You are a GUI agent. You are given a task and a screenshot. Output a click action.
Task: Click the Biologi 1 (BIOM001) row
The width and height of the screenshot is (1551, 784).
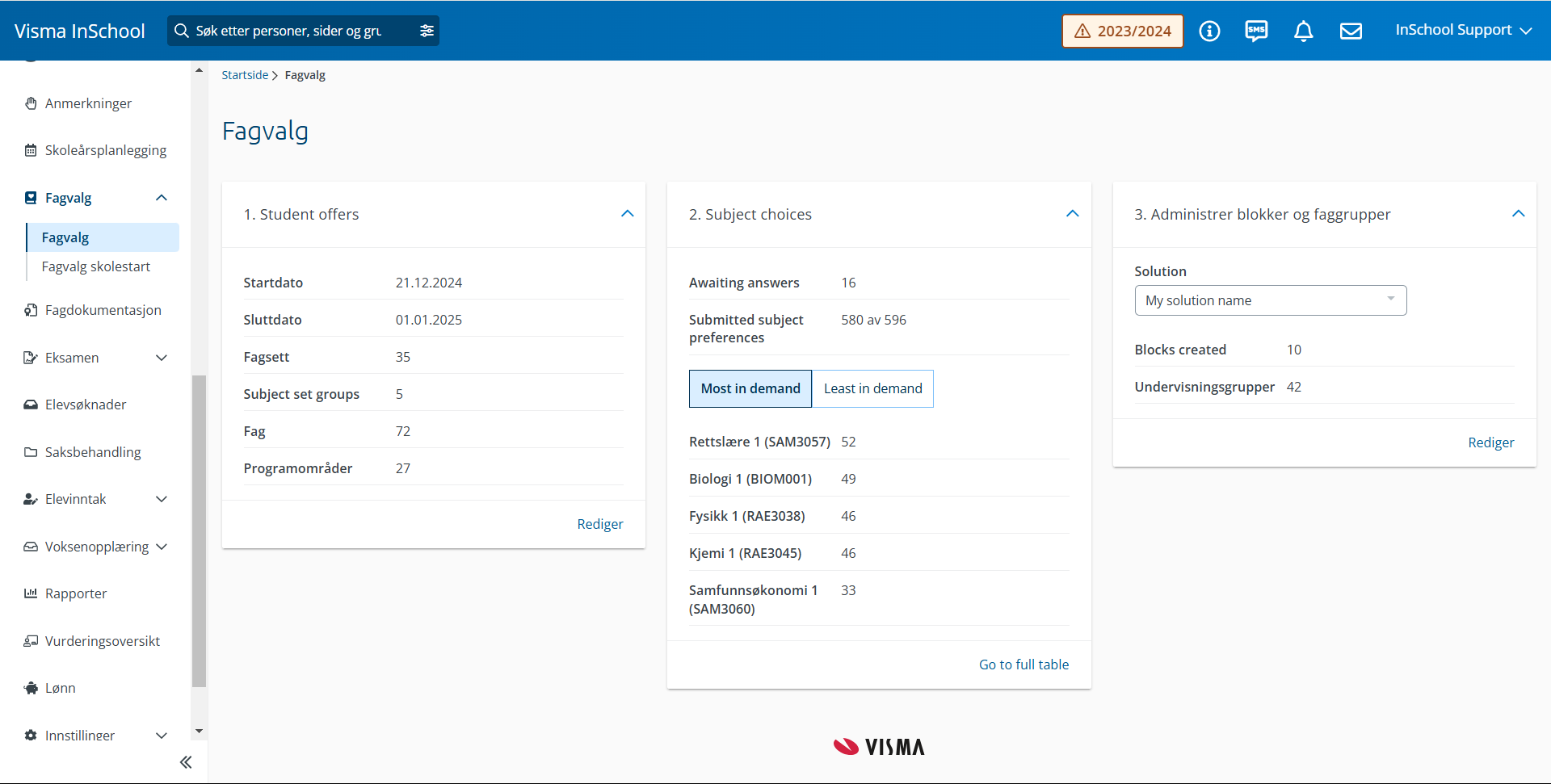[x=879, y=479]
